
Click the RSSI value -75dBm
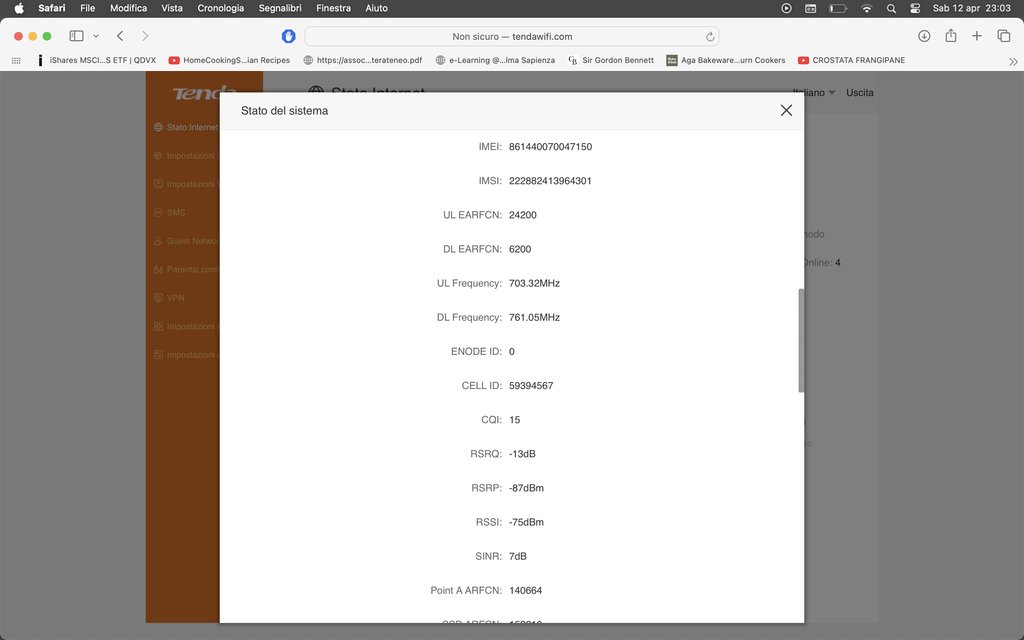526,522
